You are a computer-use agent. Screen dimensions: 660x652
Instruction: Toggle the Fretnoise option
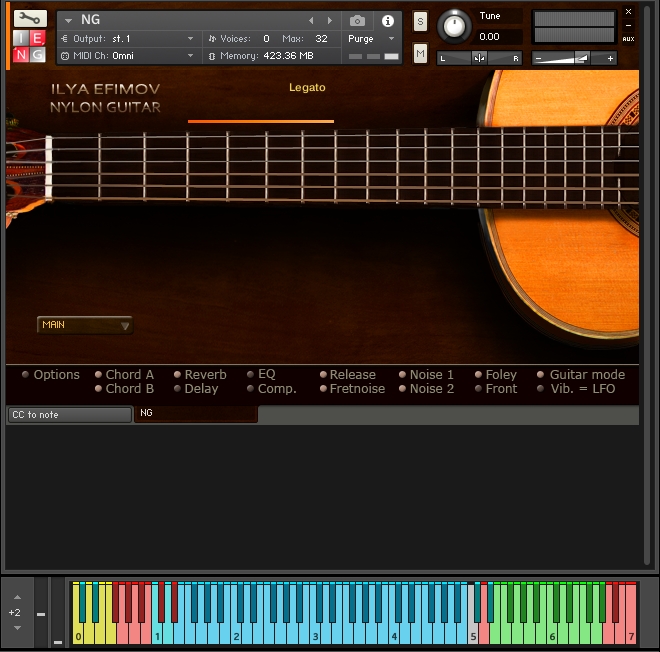pos(323,389)
